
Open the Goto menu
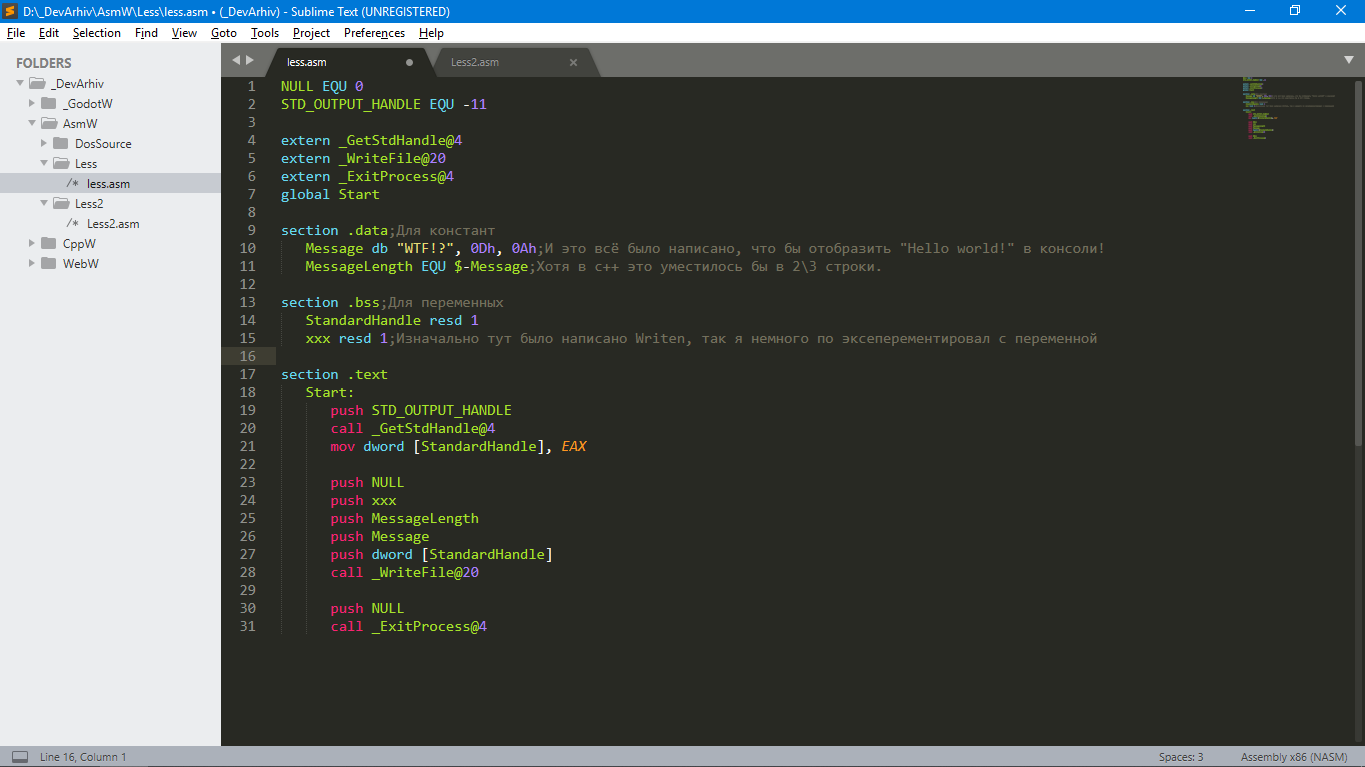coord(224,33)
